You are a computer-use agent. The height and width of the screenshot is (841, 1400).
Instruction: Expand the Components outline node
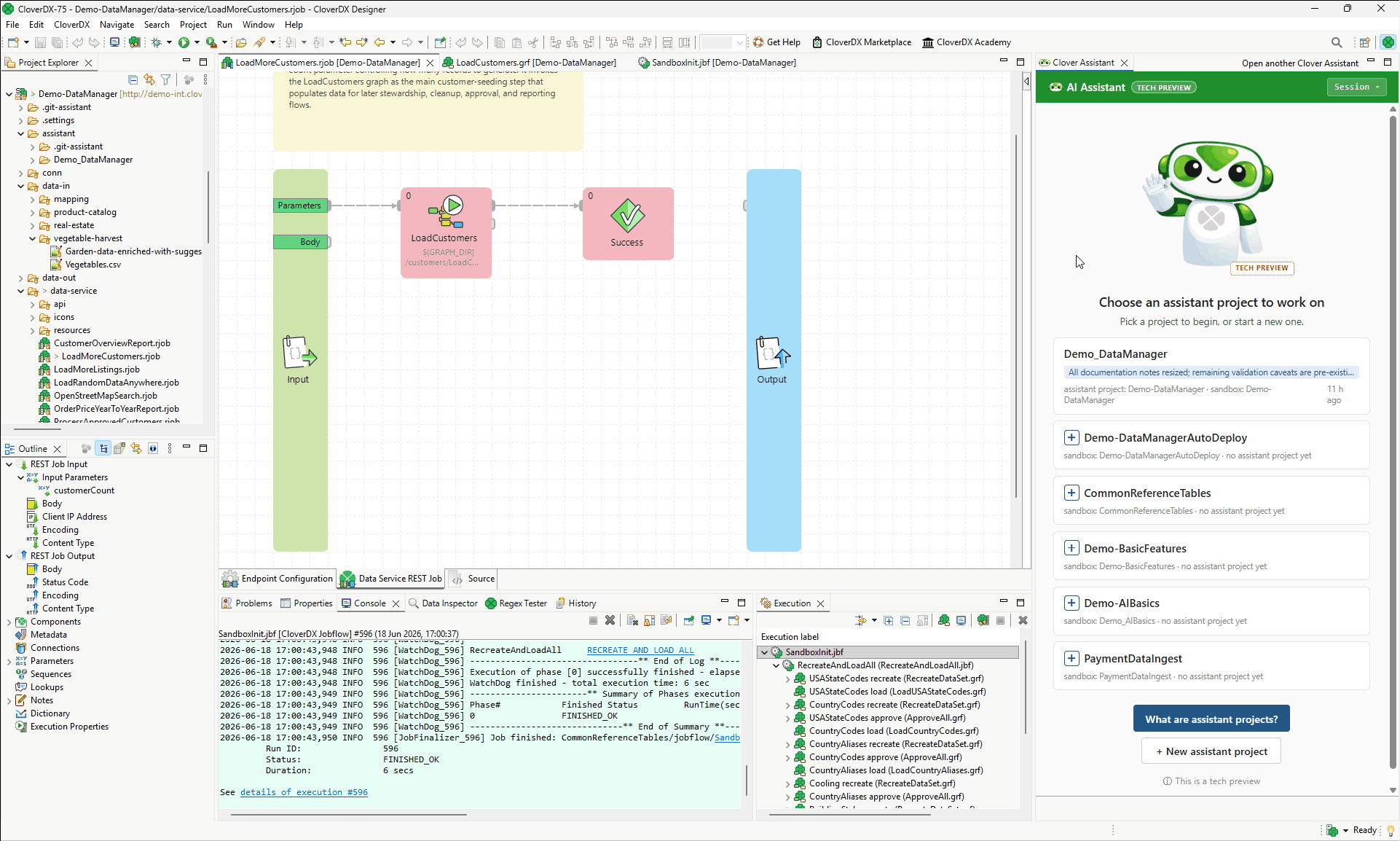pos(9,622)
